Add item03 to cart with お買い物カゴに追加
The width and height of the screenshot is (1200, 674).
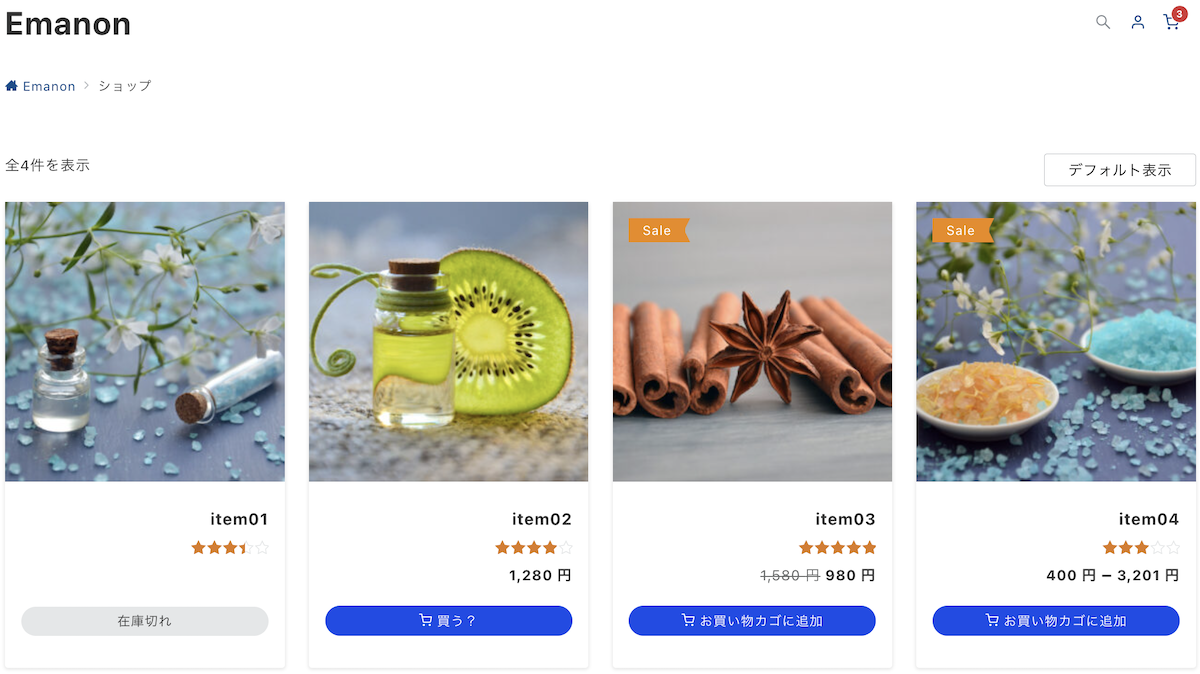(752, 621)
